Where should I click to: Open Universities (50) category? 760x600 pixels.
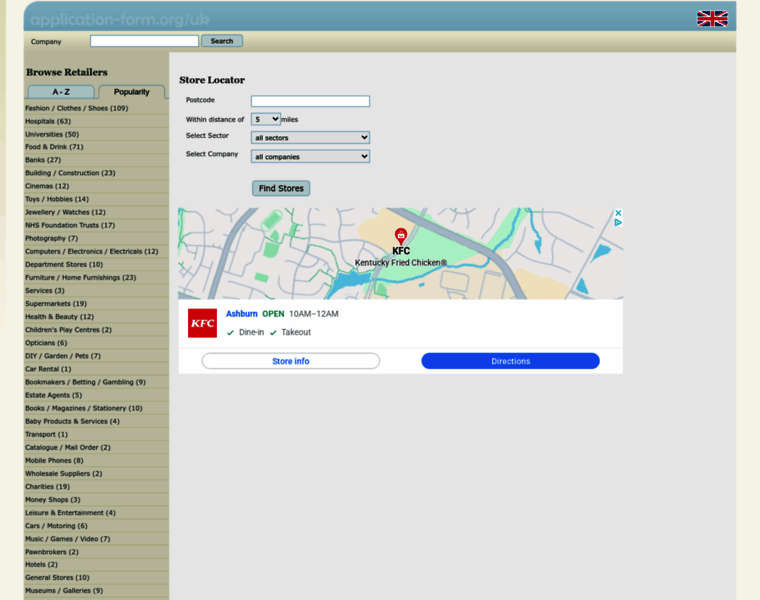pos(52,134)
